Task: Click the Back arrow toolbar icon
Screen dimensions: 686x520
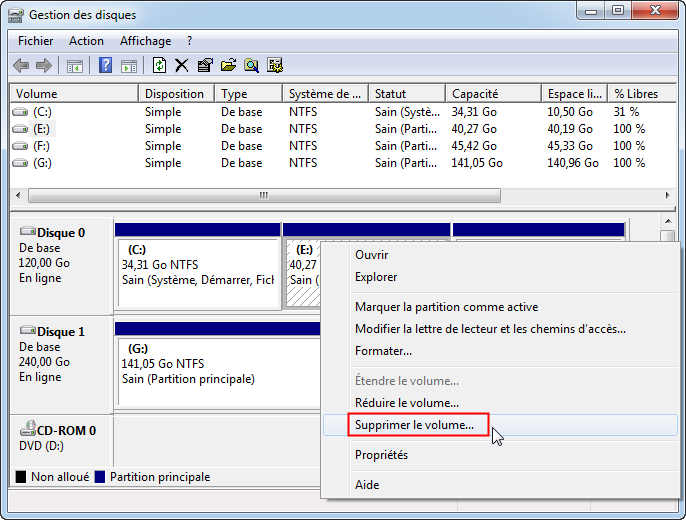Action: (21, 66)
